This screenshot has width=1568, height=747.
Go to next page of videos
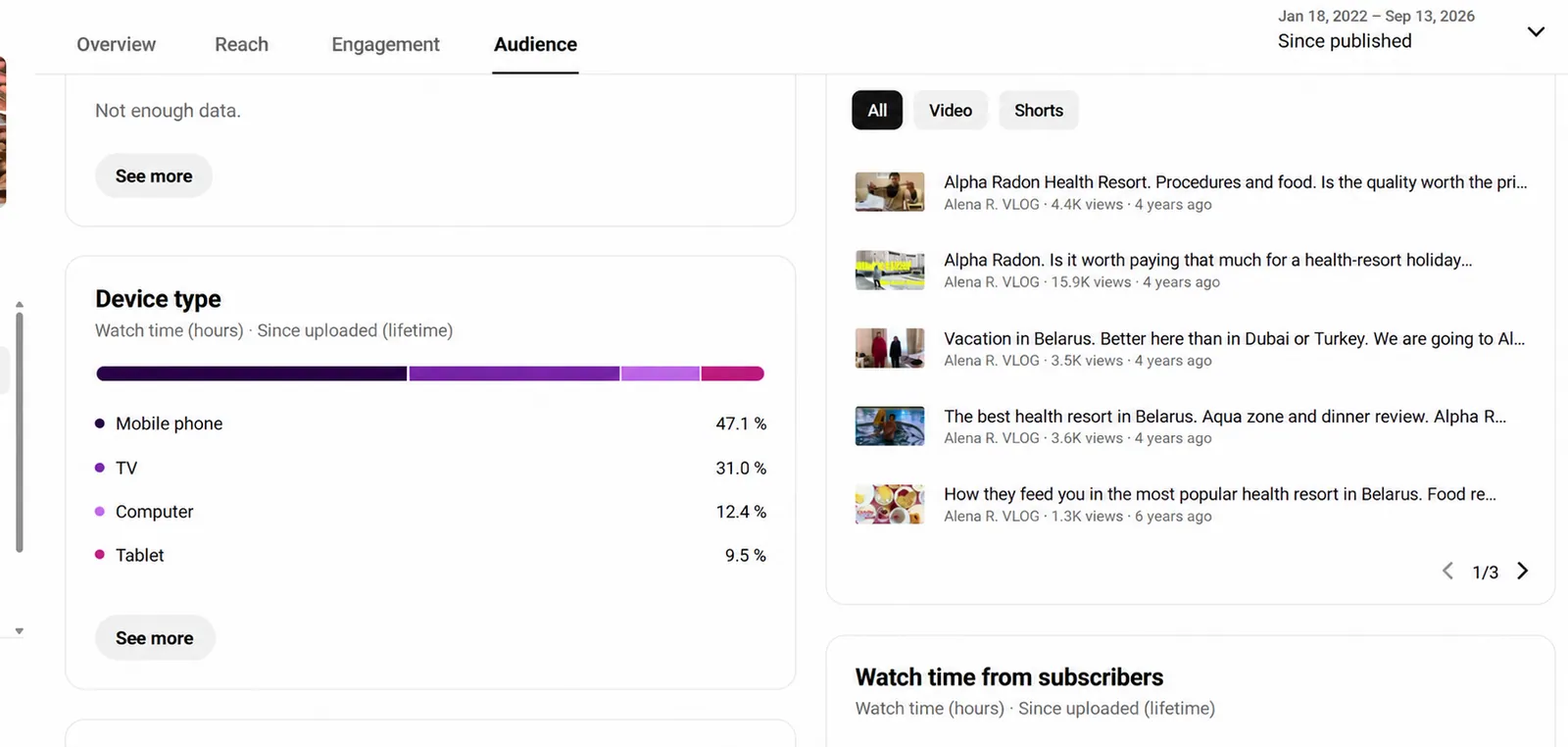coord(1522,571)
